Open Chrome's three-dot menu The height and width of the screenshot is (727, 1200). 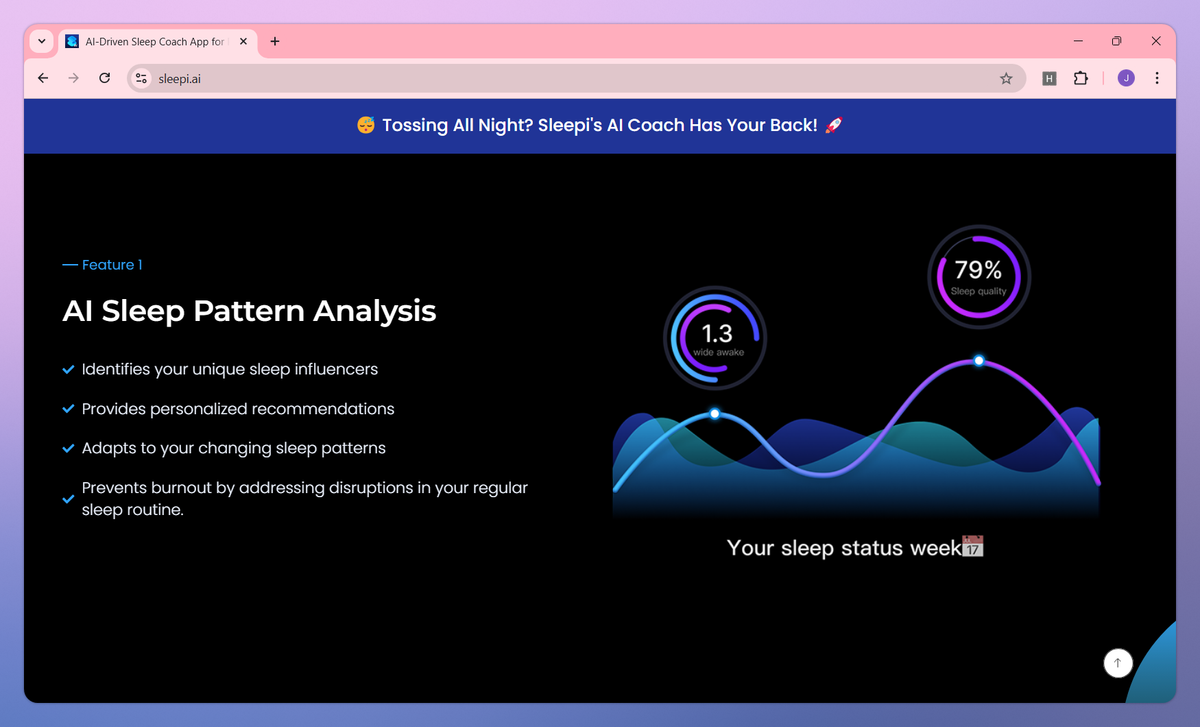[x=1157, y=78]
